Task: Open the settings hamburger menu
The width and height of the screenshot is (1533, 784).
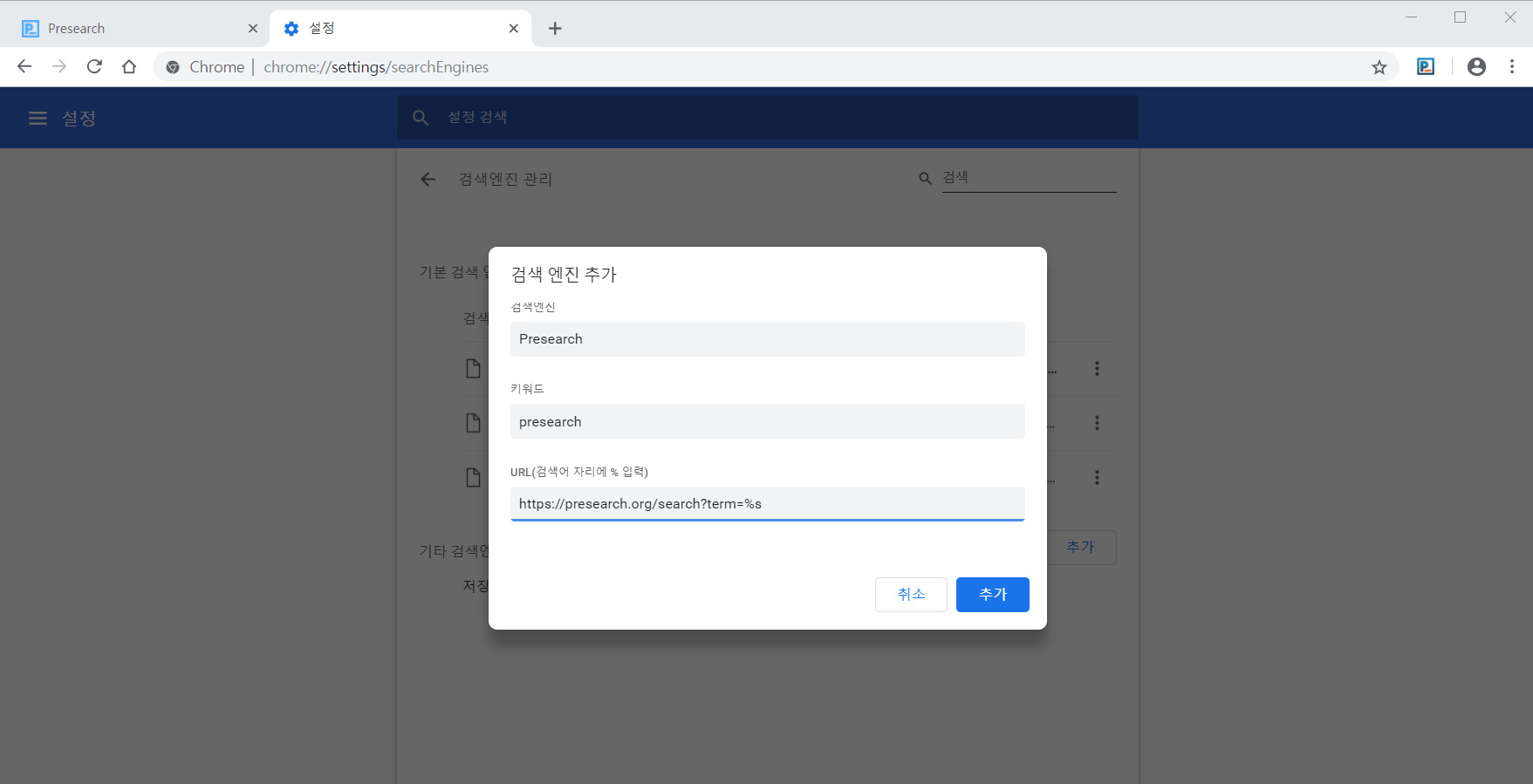Action: pyautogui.click(x=38, y=118)
